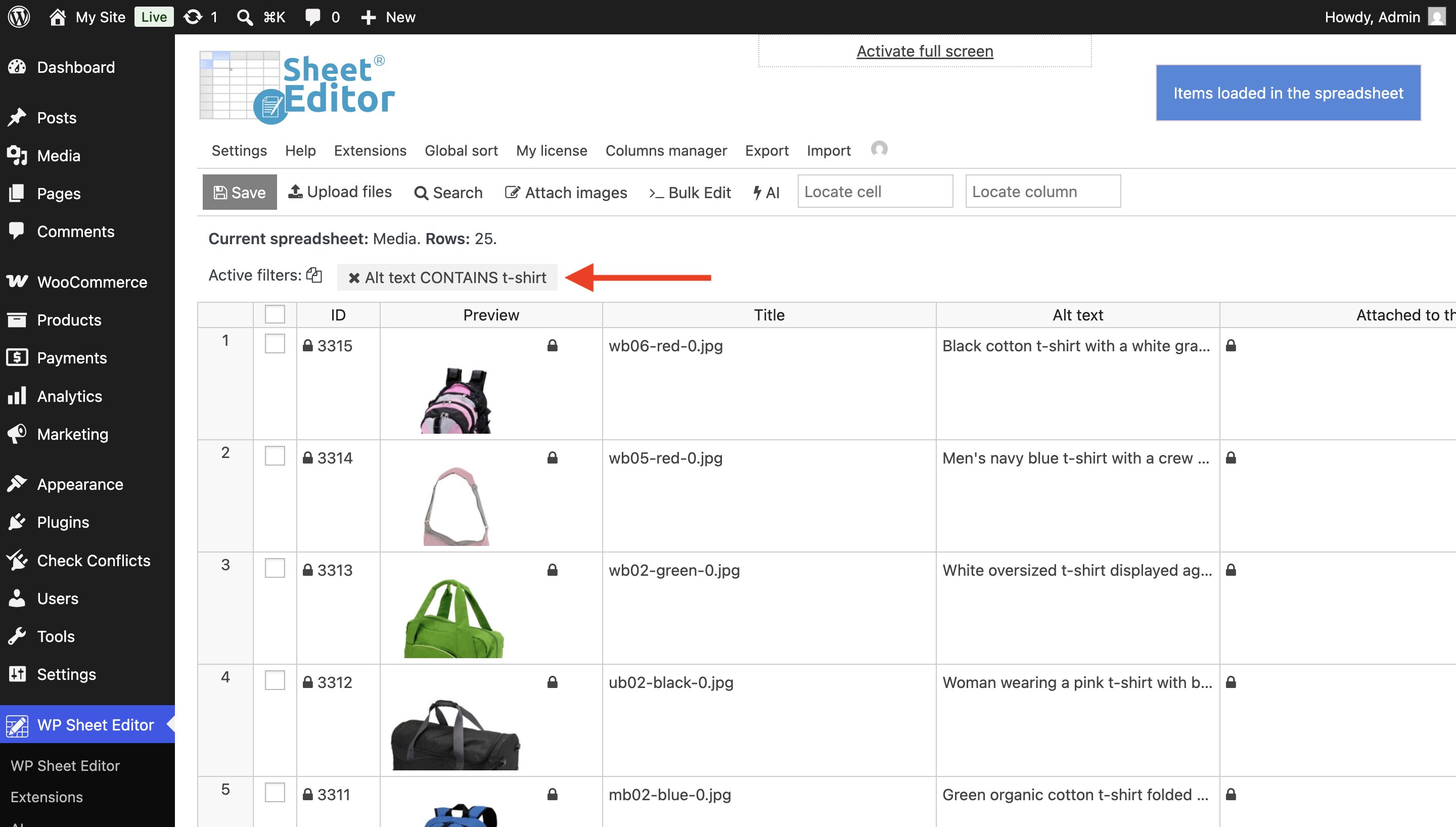Screen dimensions: 1456x827
Task: Toggle the select-all header checkbox
Action: 275,314
